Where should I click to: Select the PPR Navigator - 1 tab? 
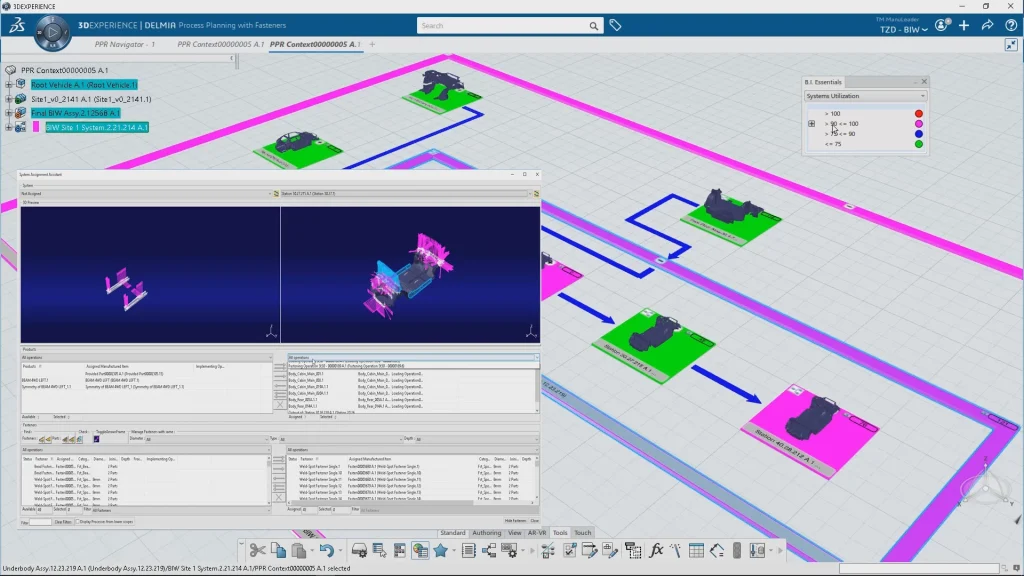point(124,44)
